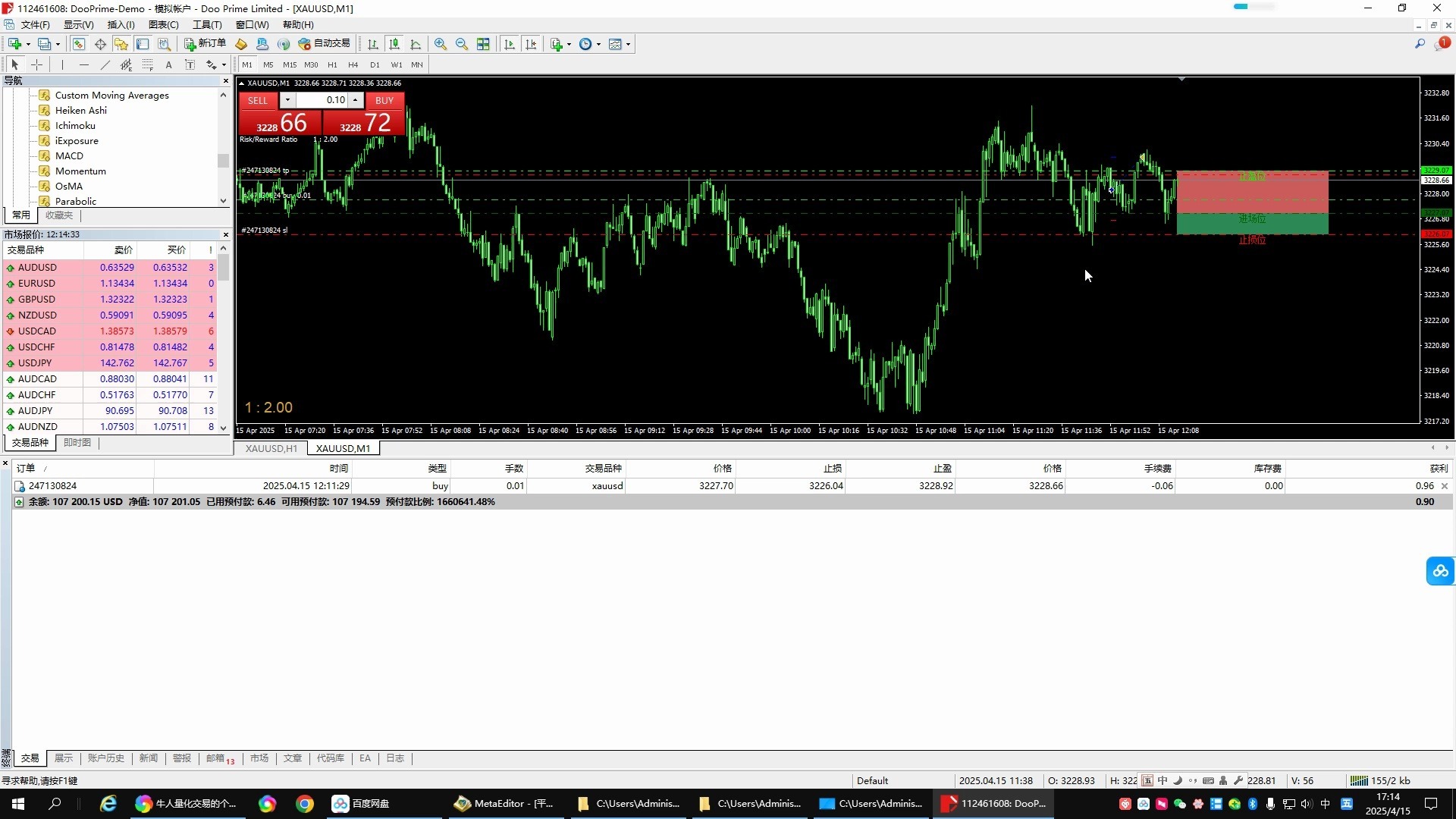This screenshot has width=1456, height=819.
Task: Zoom out on the chart
Action: click(462, 44)
